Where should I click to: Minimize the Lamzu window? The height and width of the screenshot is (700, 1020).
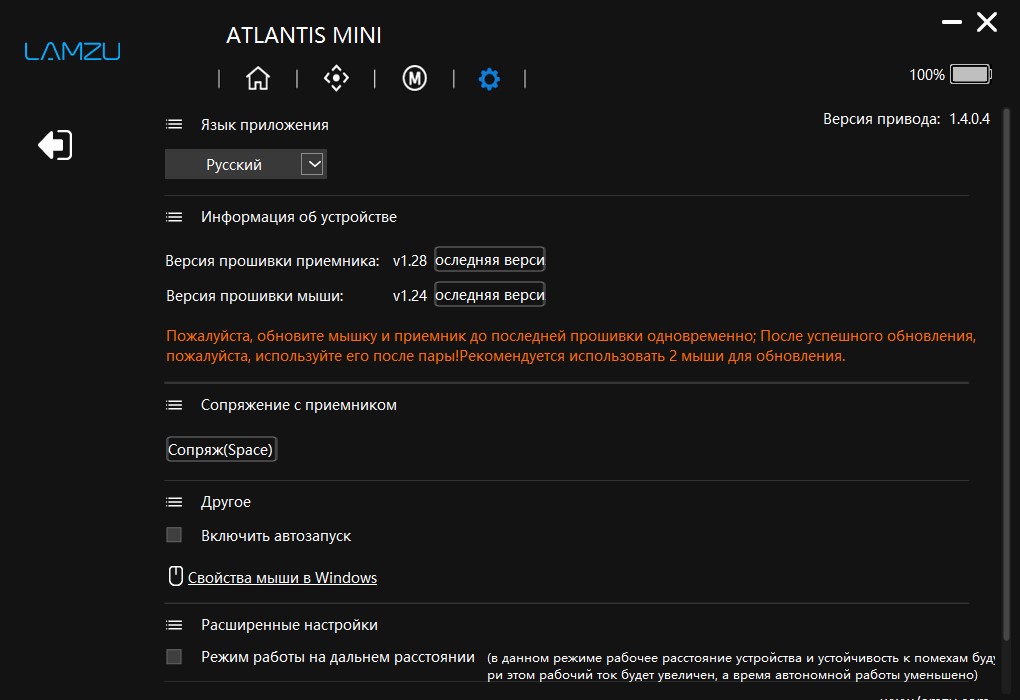pyautogui.click(x=952, y=22)
